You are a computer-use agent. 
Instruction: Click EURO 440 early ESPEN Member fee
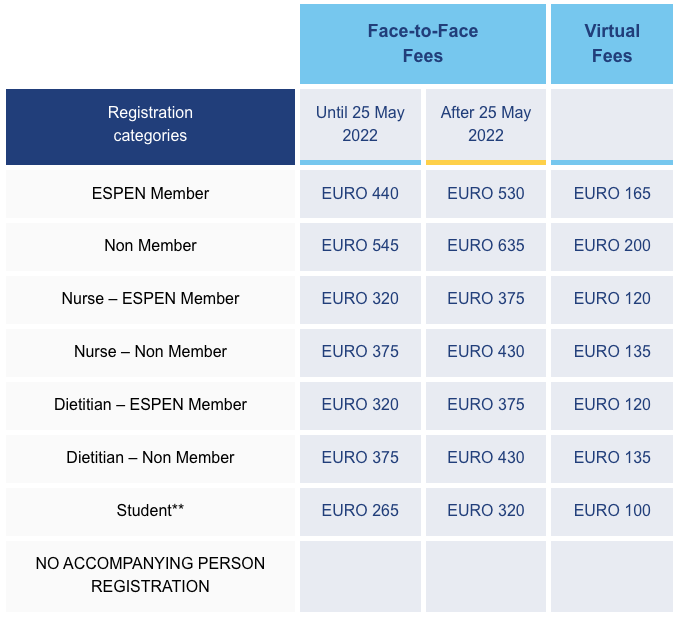(360, 194)
